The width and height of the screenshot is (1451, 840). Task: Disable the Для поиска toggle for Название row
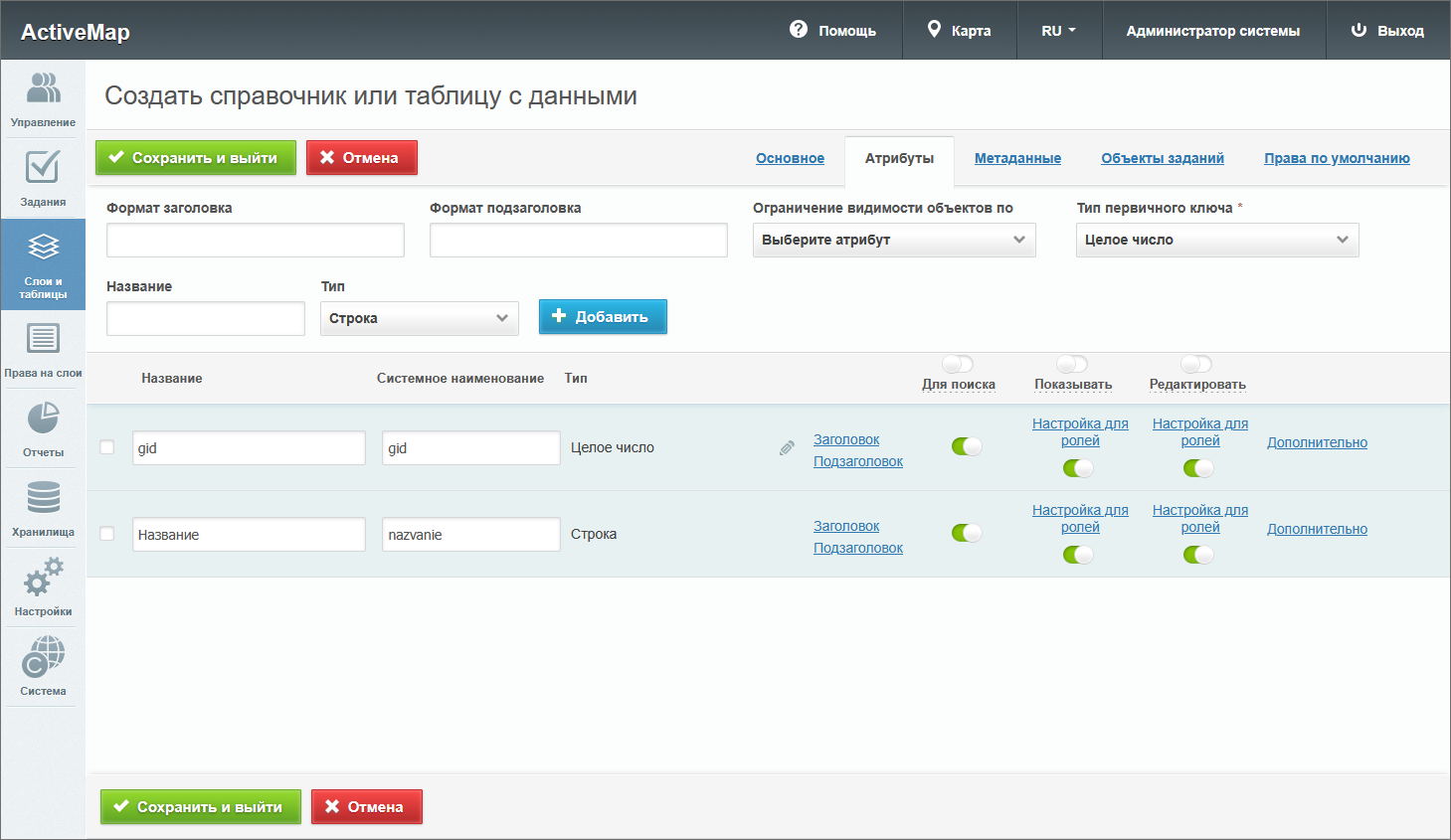[967, 533]
